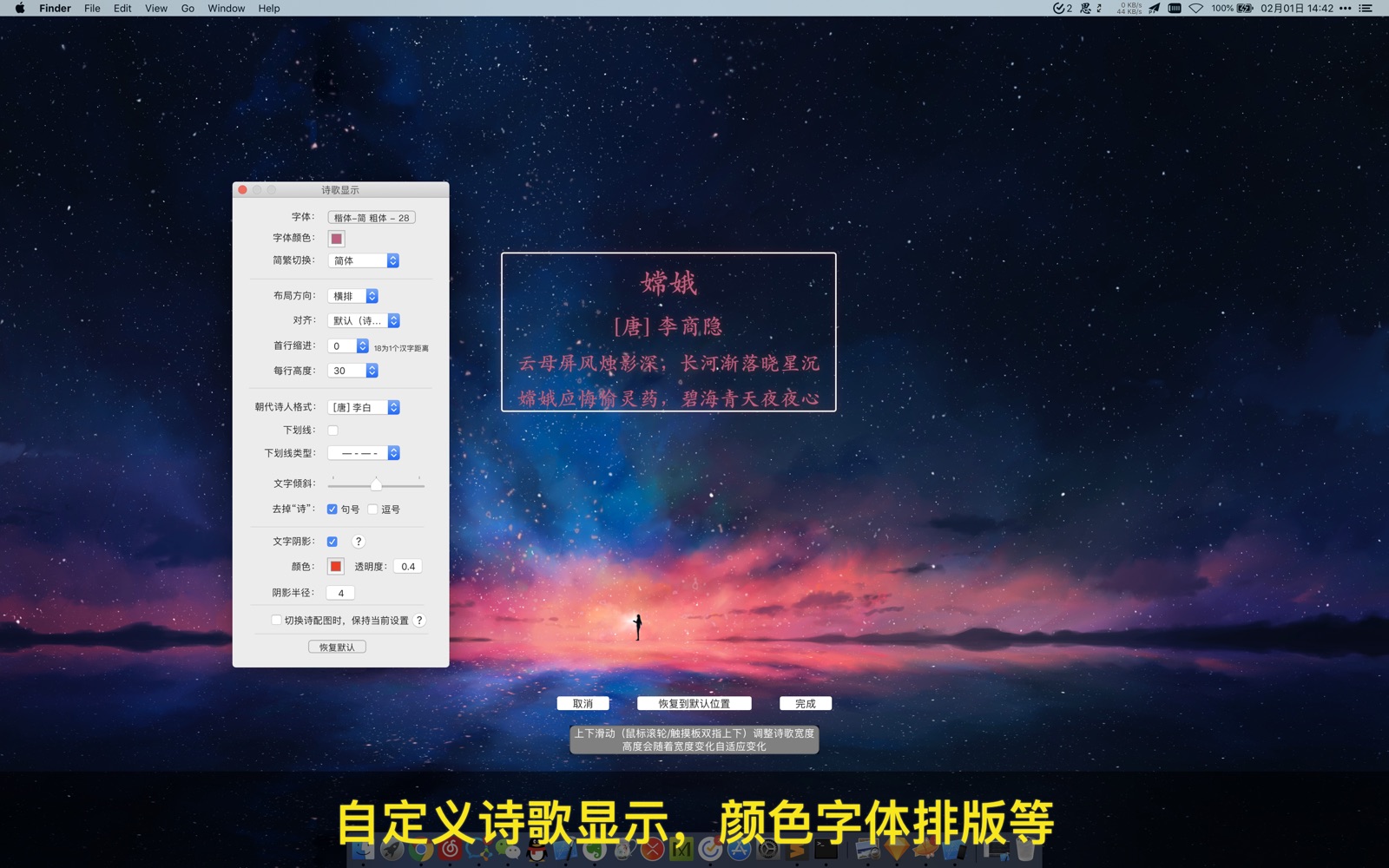Open the 简繁切换 dropdown

click(x=363, y=261)
